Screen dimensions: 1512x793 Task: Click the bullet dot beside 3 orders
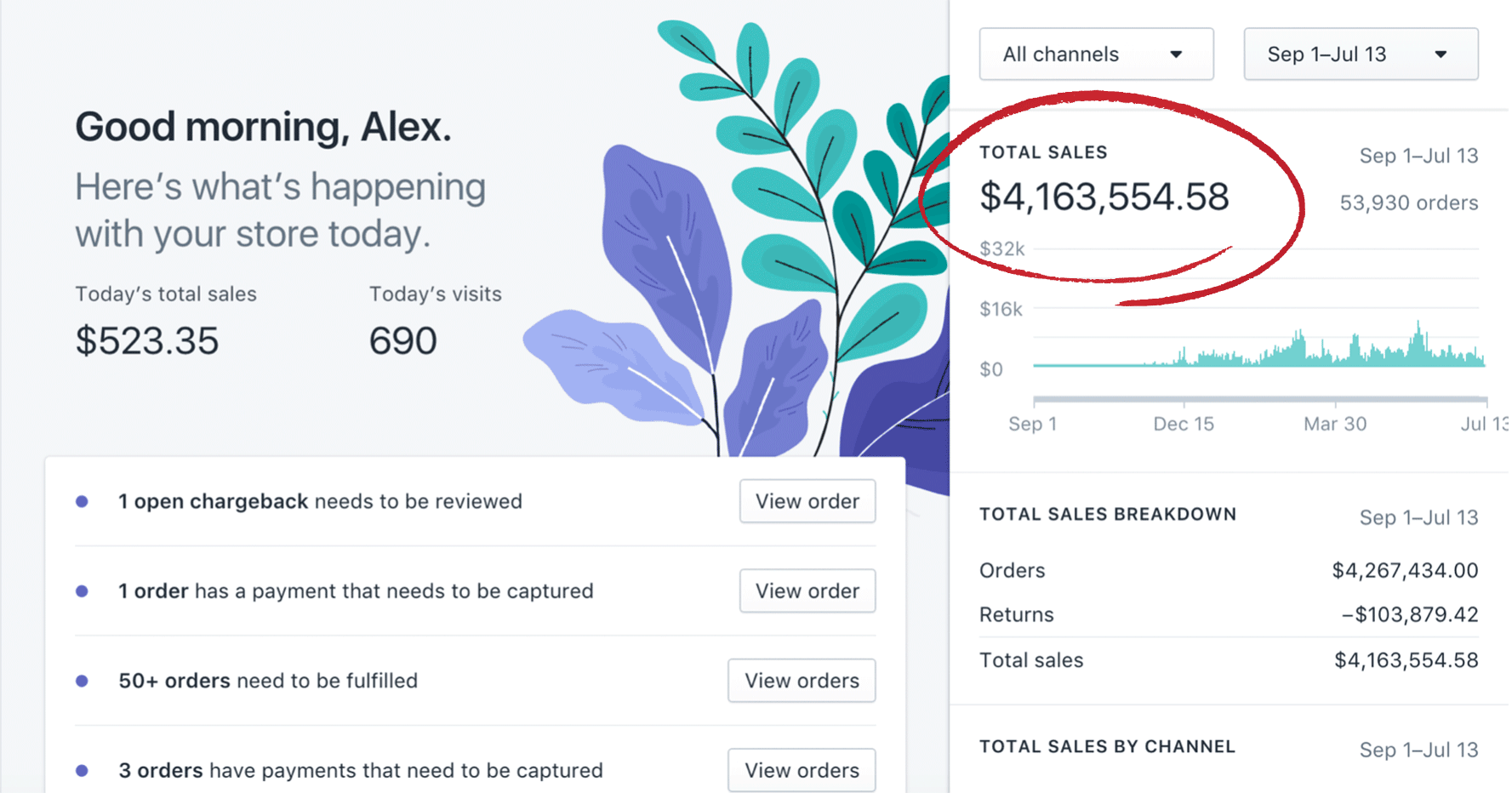[83, 770]
